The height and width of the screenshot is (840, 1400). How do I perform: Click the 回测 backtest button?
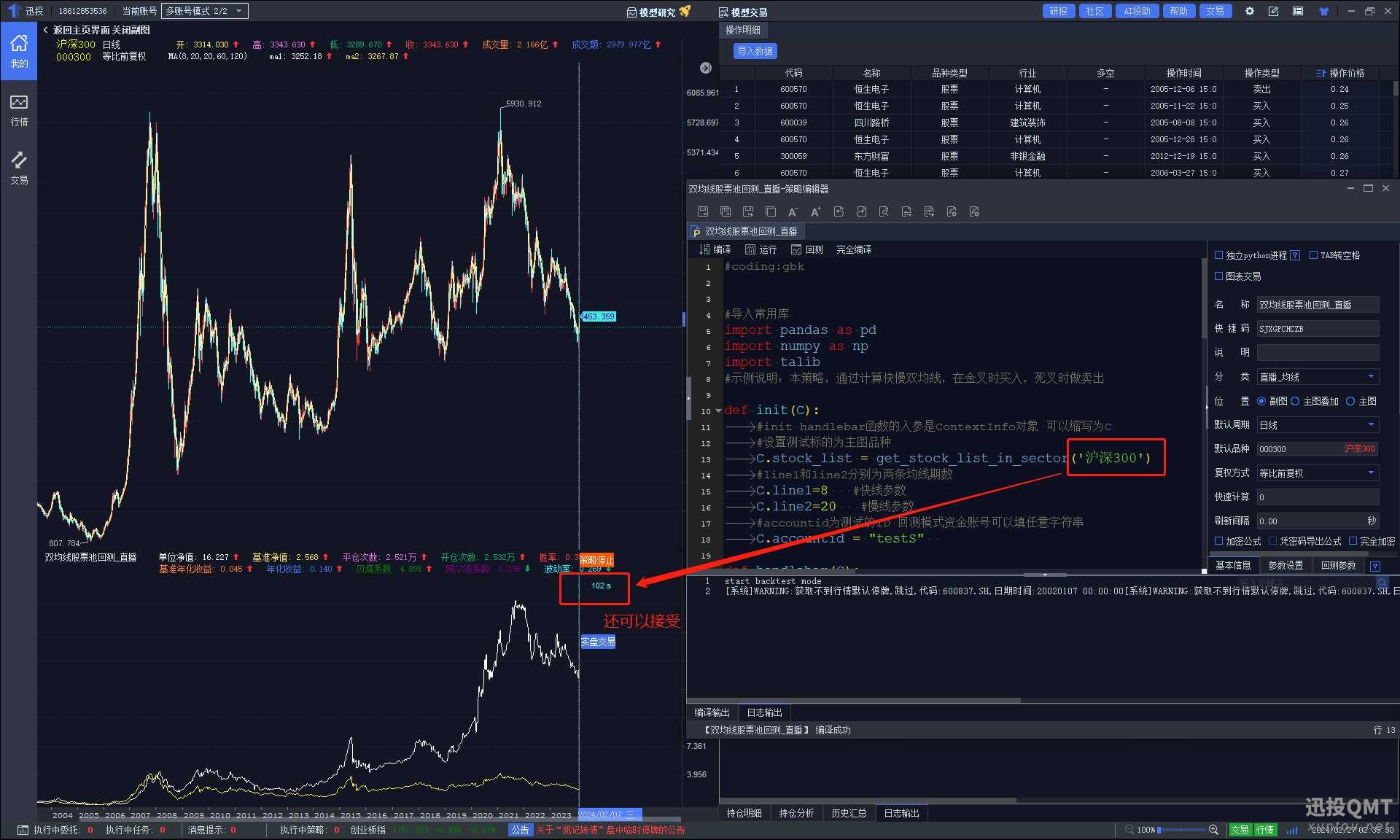point(806,249)
